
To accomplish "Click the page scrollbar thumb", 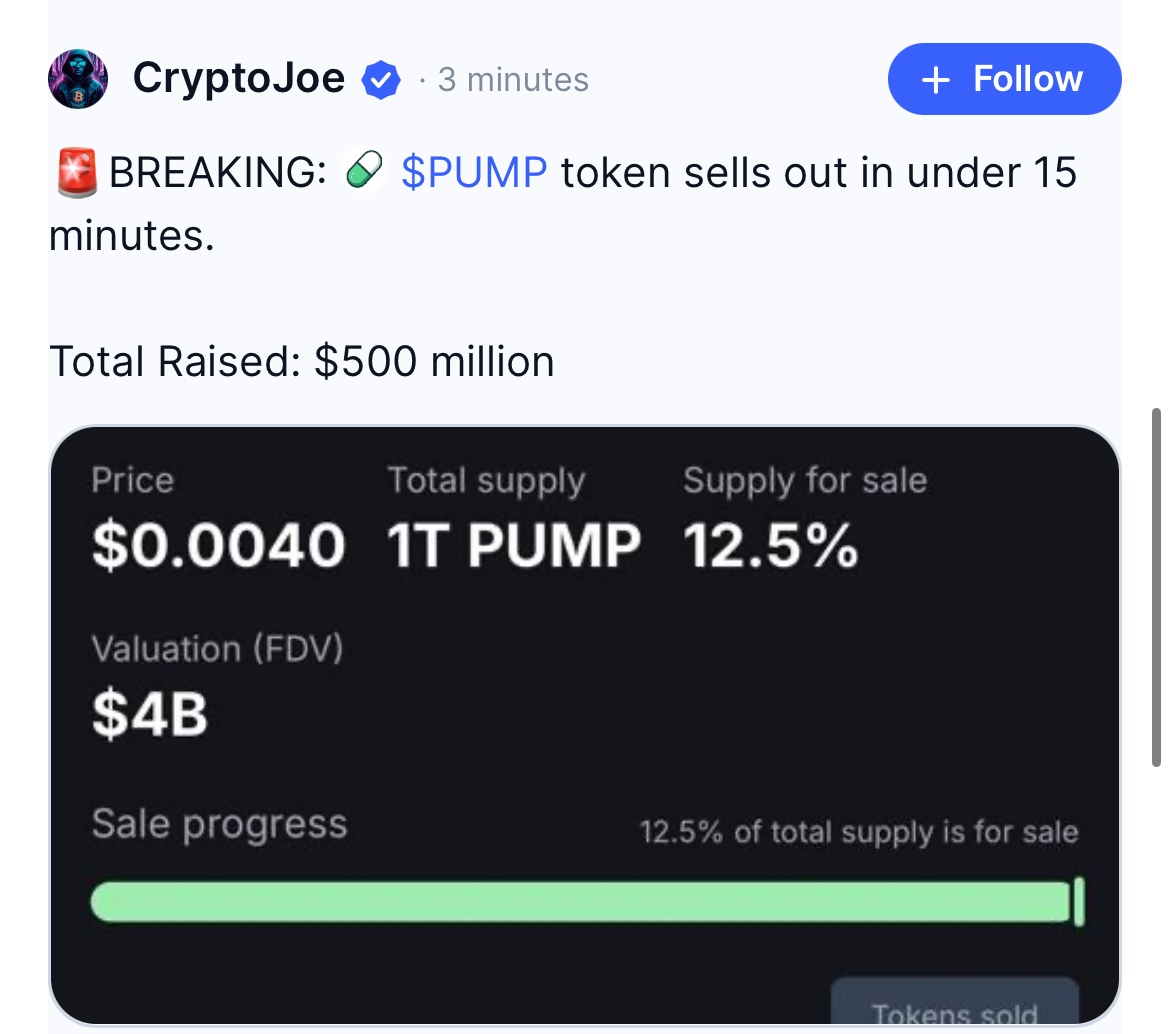I will point(1156,586).
